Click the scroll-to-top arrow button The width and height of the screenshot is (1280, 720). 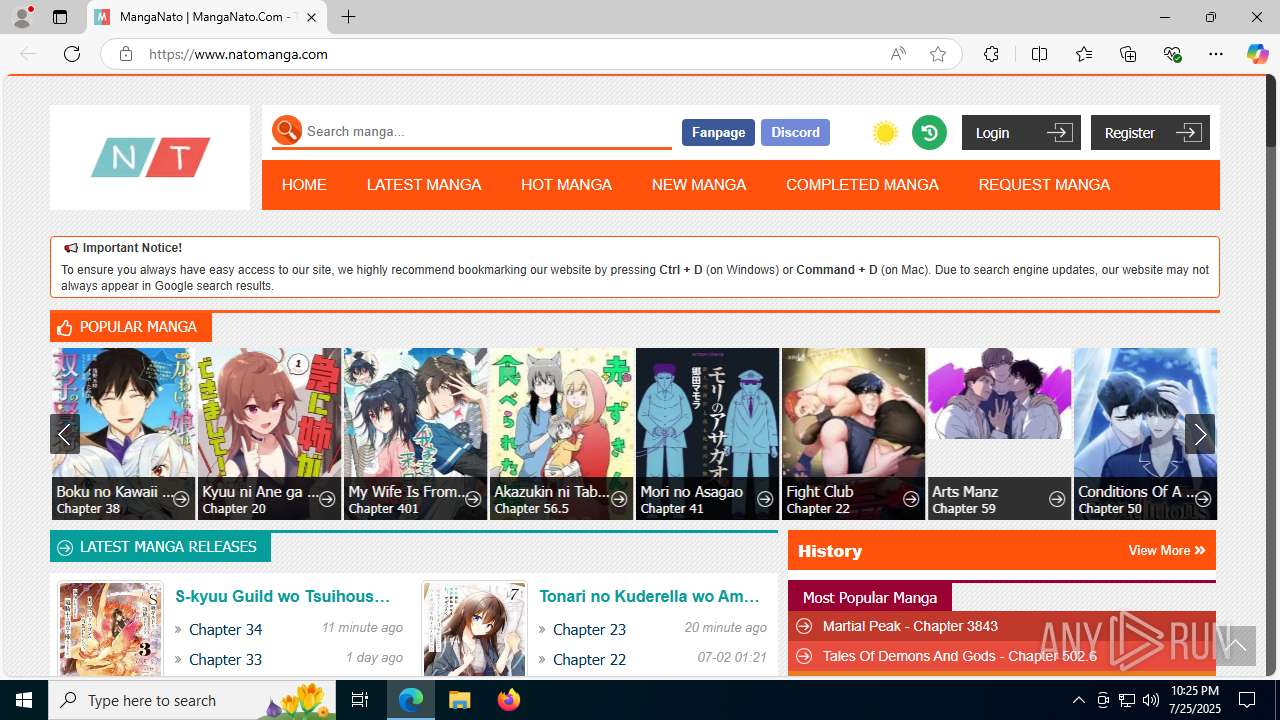(x=1236, y=646)
